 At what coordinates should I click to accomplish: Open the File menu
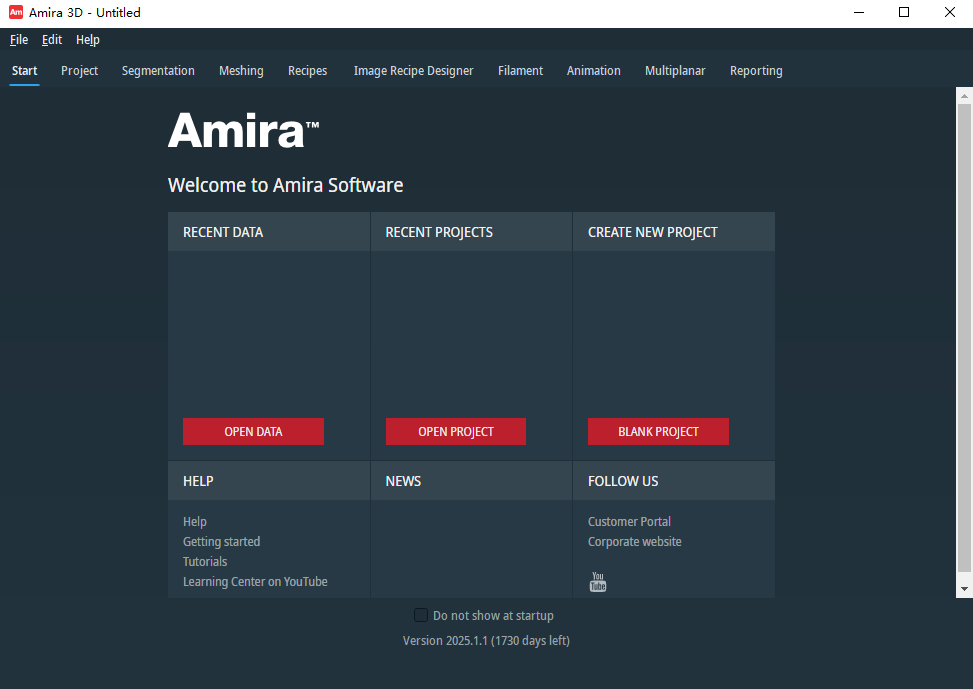(x=19, y=40)
